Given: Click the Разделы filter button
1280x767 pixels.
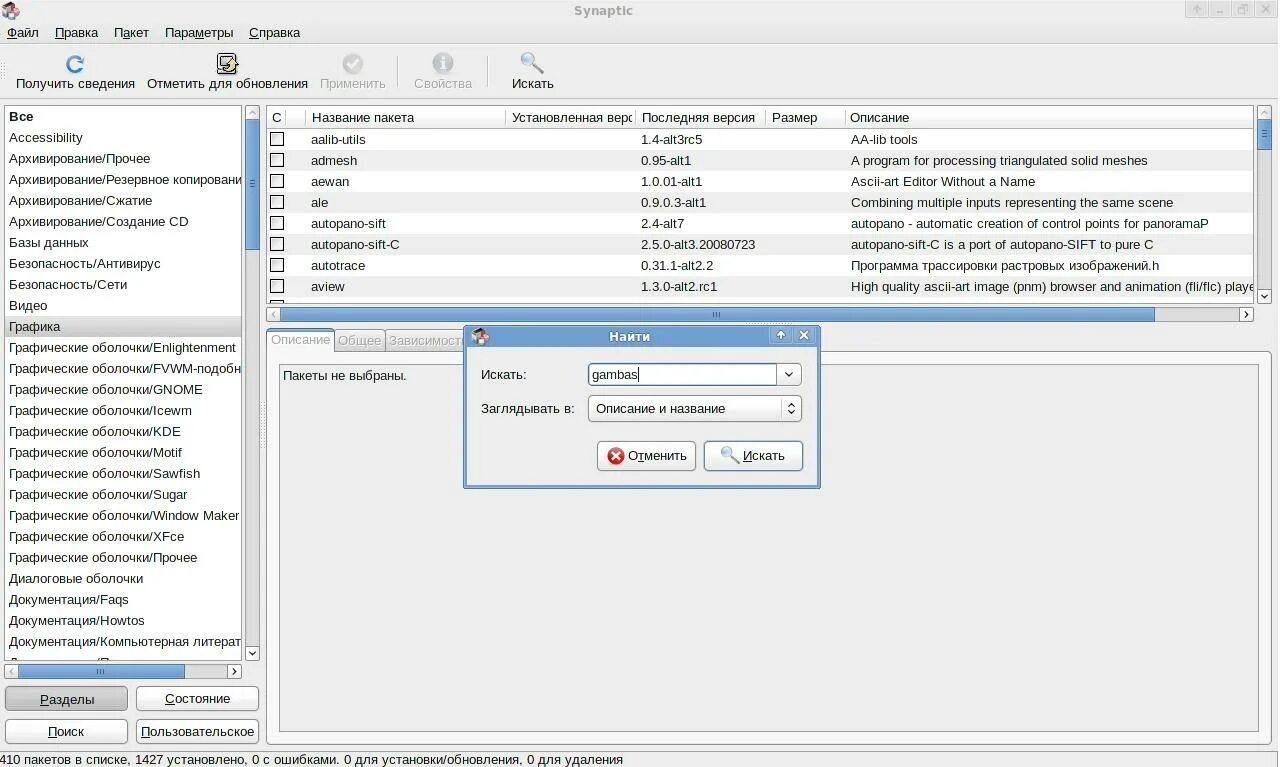Looking at the screenshot, I should tap(66, 699).
